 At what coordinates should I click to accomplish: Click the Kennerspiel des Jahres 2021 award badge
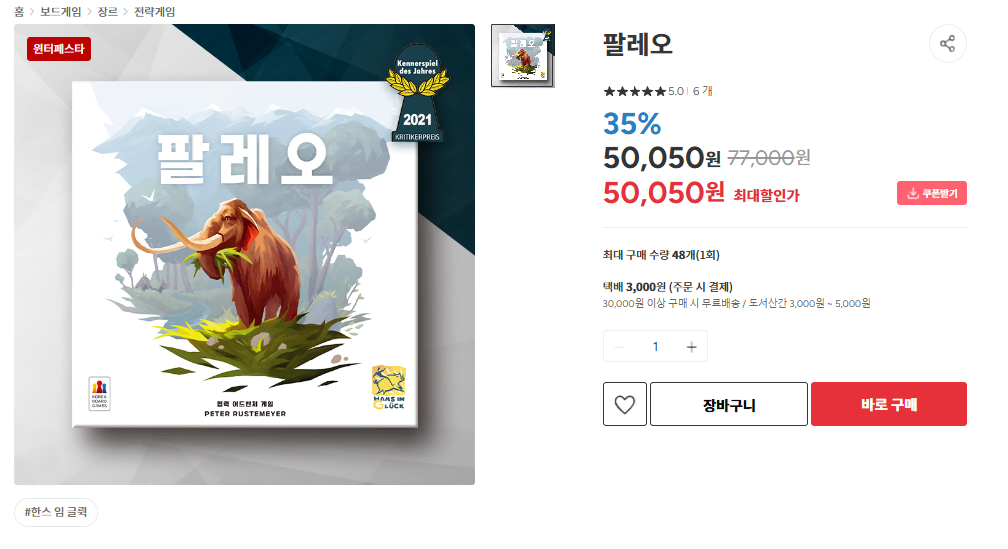pyautogui.click(x=417, y=93)
